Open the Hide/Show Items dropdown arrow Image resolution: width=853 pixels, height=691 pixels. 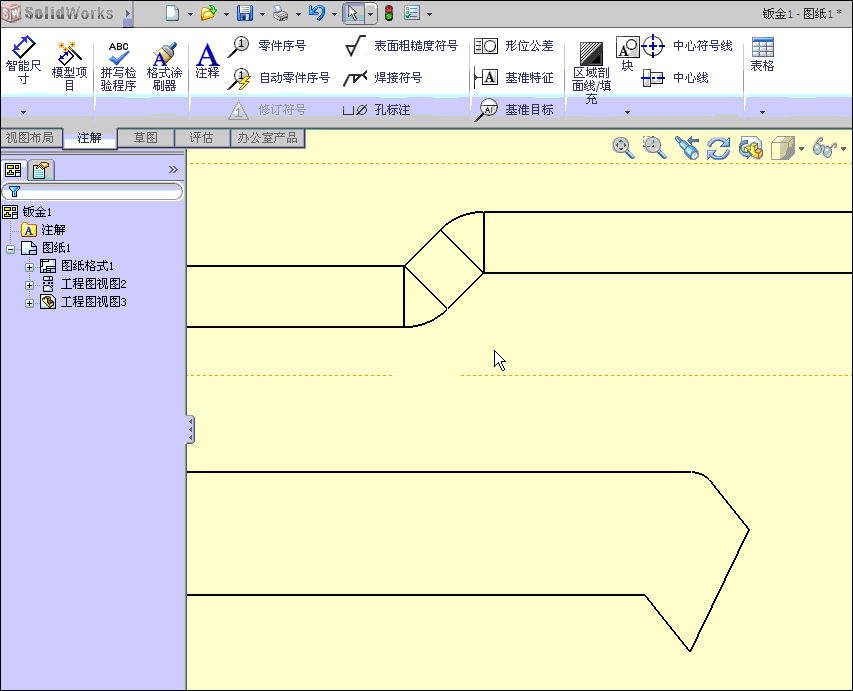(844, 149)
